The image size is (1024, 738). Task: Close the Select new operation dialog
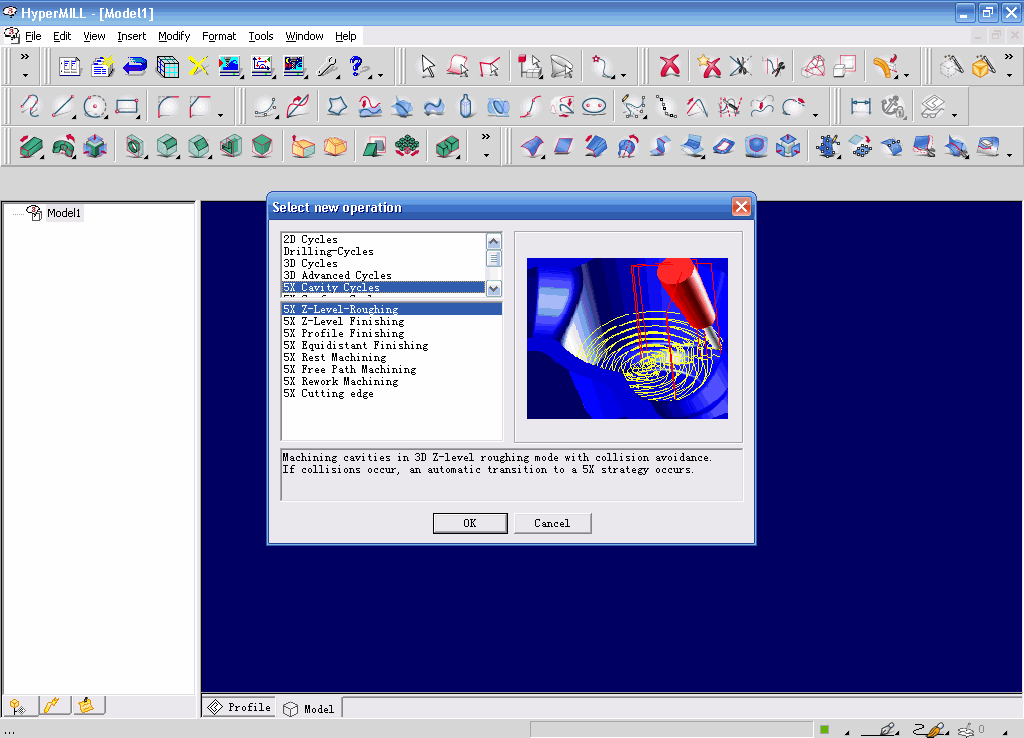(741, 207)
